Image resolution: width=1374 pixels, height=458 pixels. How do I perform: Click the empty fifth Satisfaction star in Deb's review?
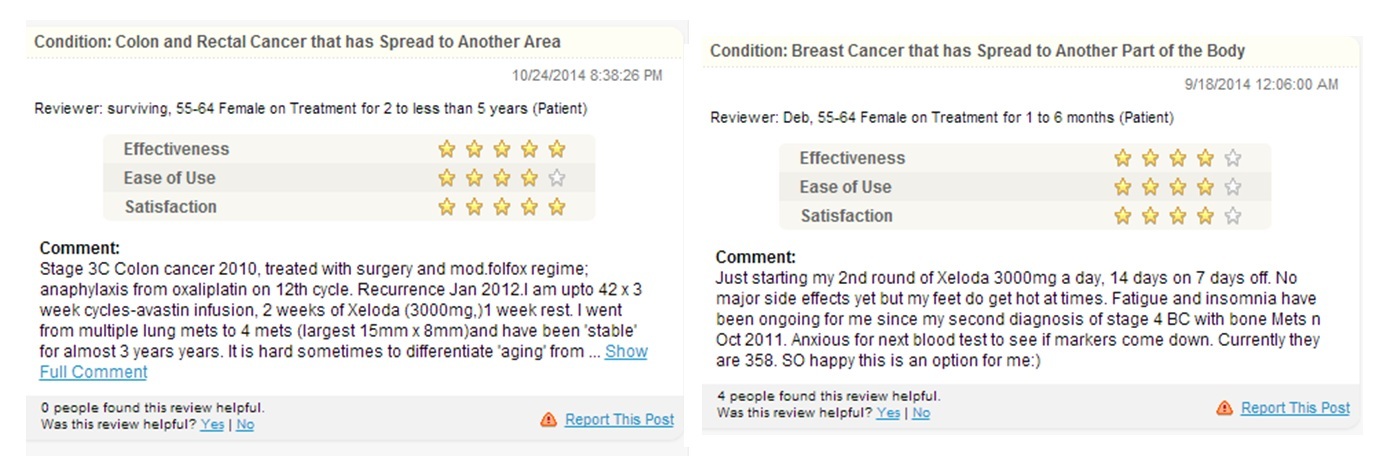[1233, 216]
